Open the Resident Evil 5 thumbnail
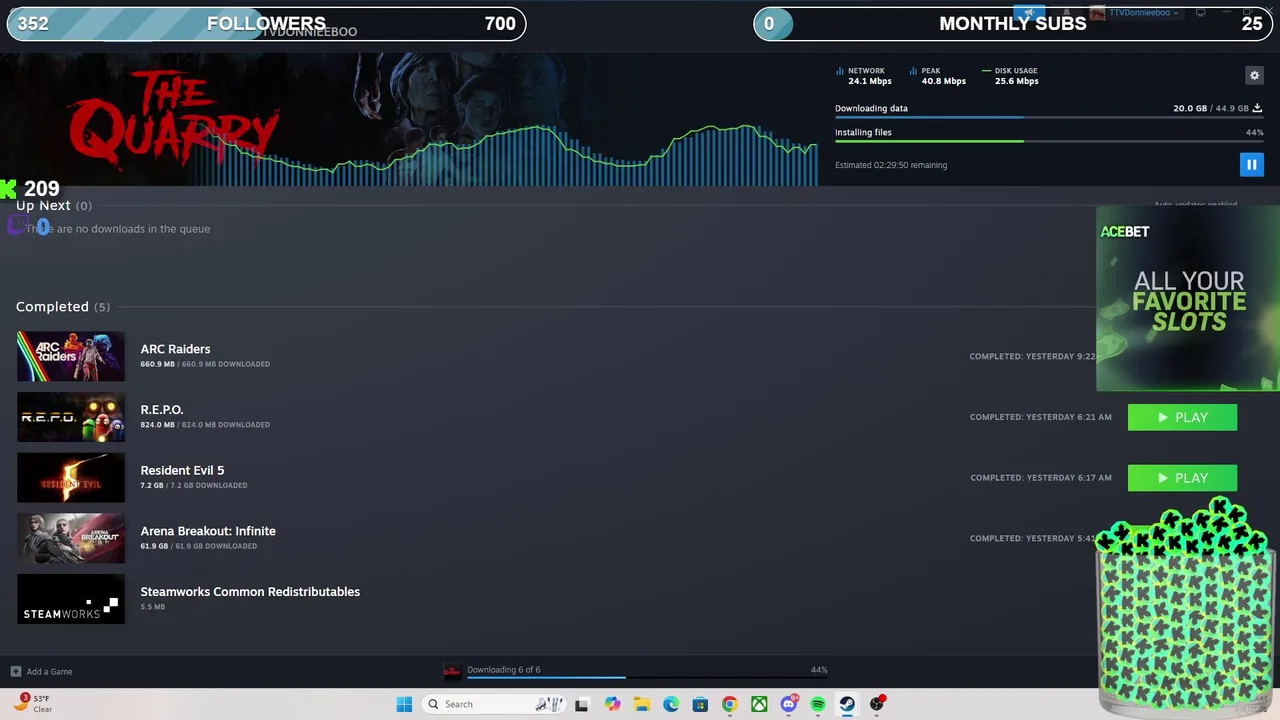Image resolution: width=1280 pixels, height=720 pixels. pyautogui.click(x=71, y=478)
